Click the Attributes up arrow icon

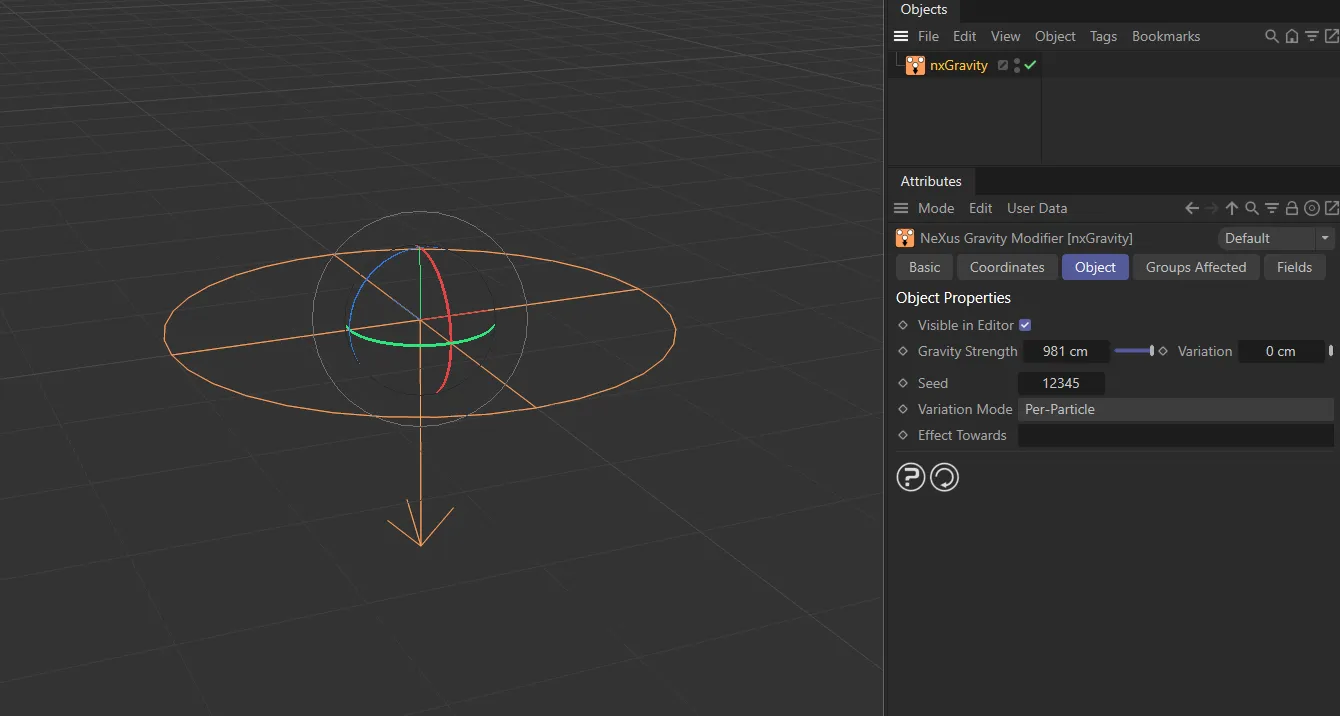(1231, 208)
